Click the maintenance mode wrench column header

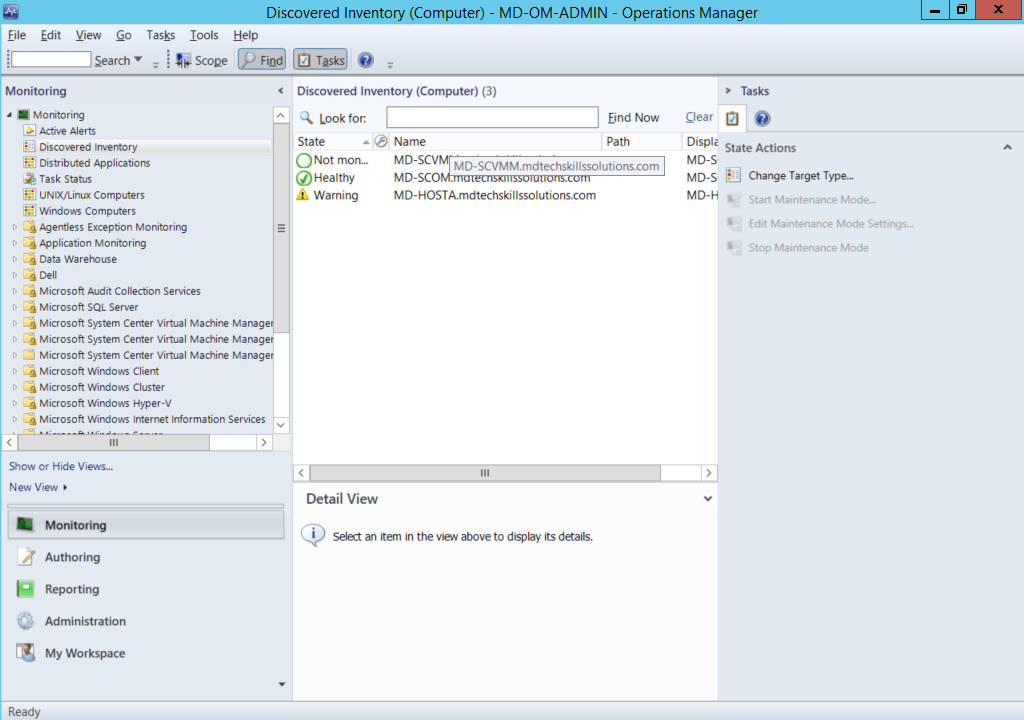(381, 141)
